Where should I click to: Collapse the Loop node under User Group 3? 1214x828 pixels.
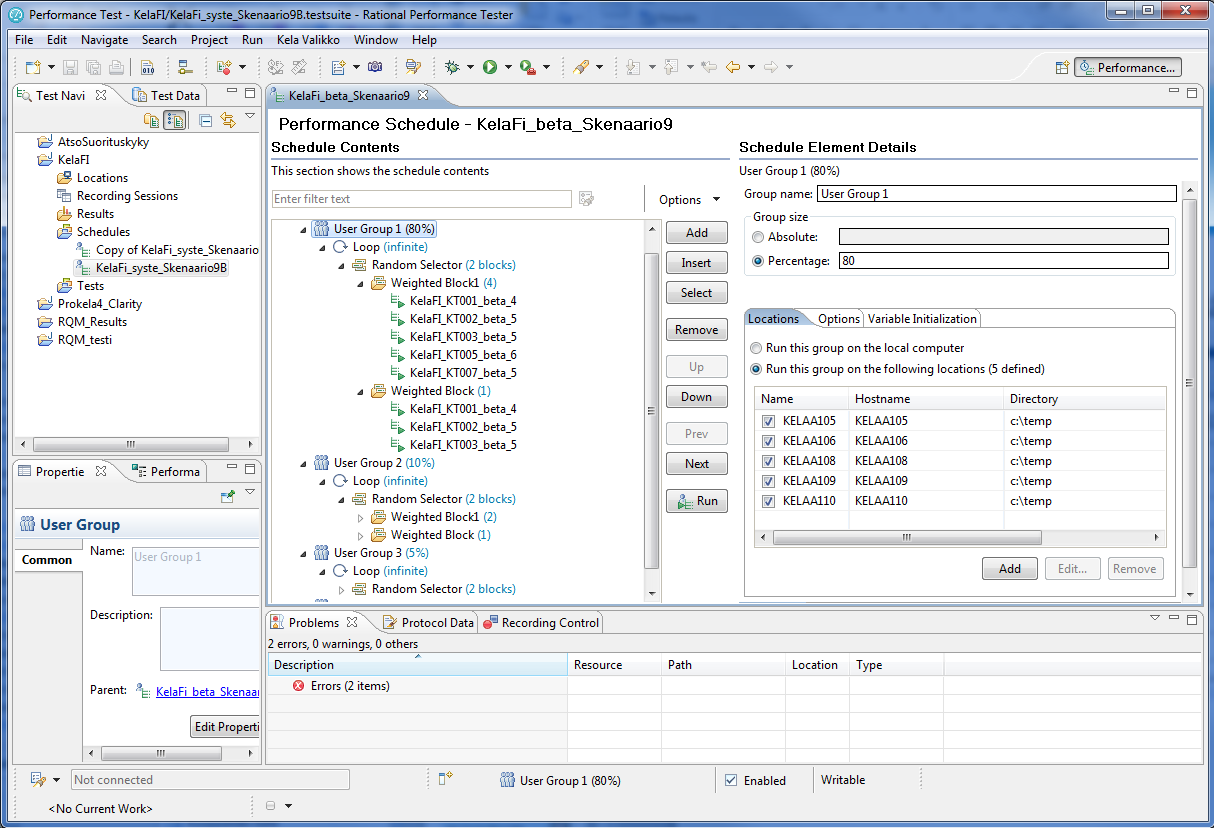tap(323, 572)
